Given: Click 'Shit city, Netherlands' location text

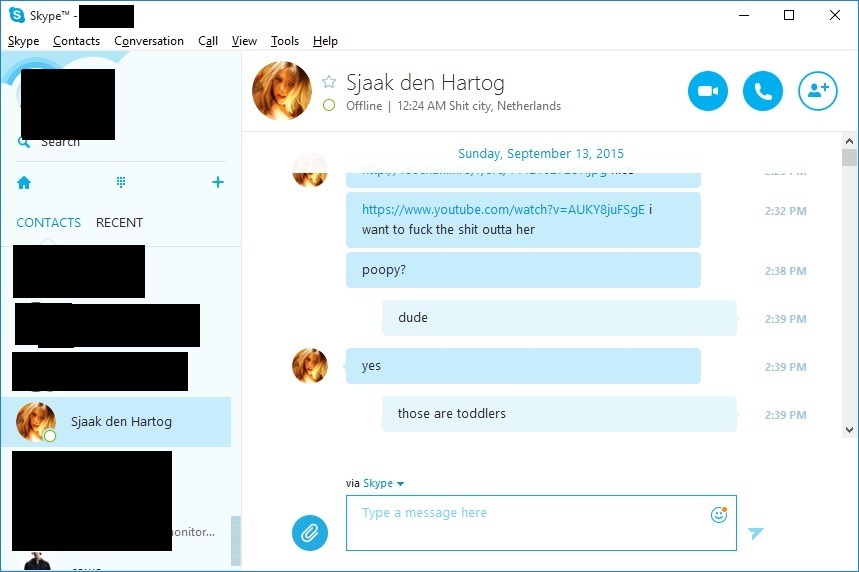Looking at the screenshot, I should (x=505, y=106).
